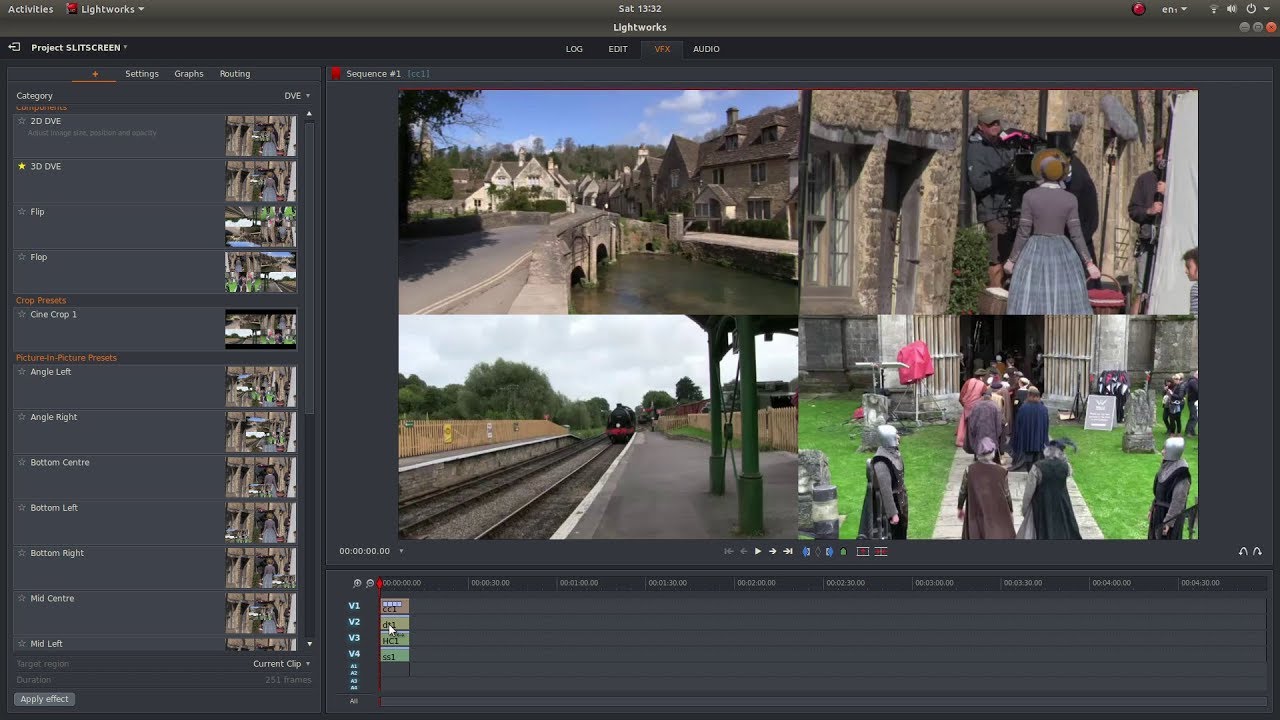Image resolution: width=1280 pixels, height=720 pixels.
Task: Click the mark-in point icon
Action: pos(806,551)
